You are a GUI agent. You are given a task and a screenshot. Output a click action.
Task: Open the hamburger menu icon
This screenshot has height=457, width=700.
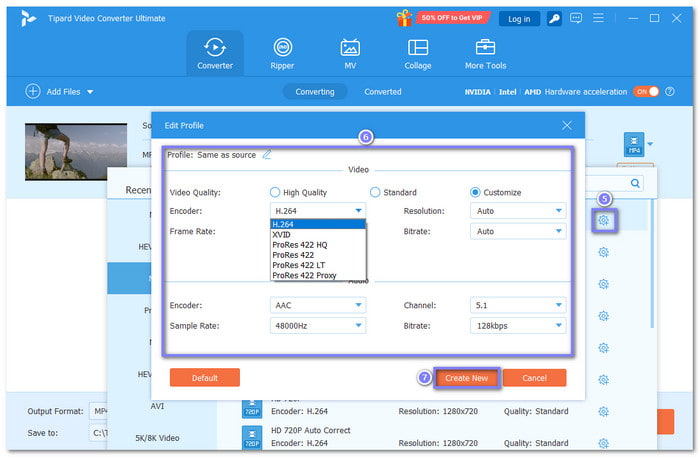point(598,18)
